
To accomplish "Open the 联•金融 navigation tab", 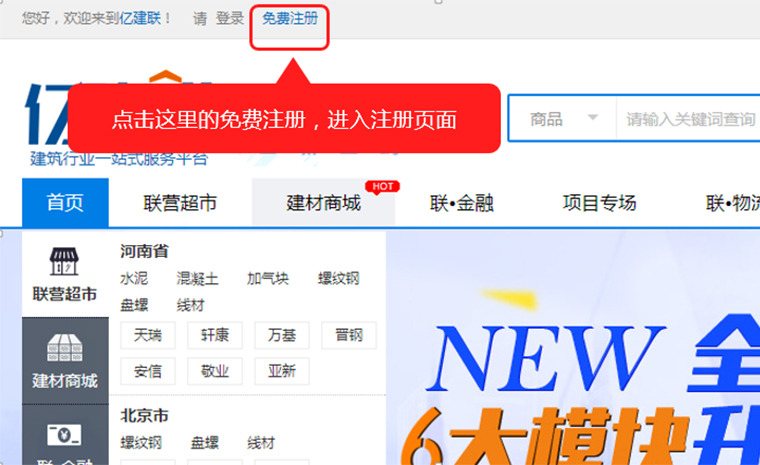I will click(461, 204).
